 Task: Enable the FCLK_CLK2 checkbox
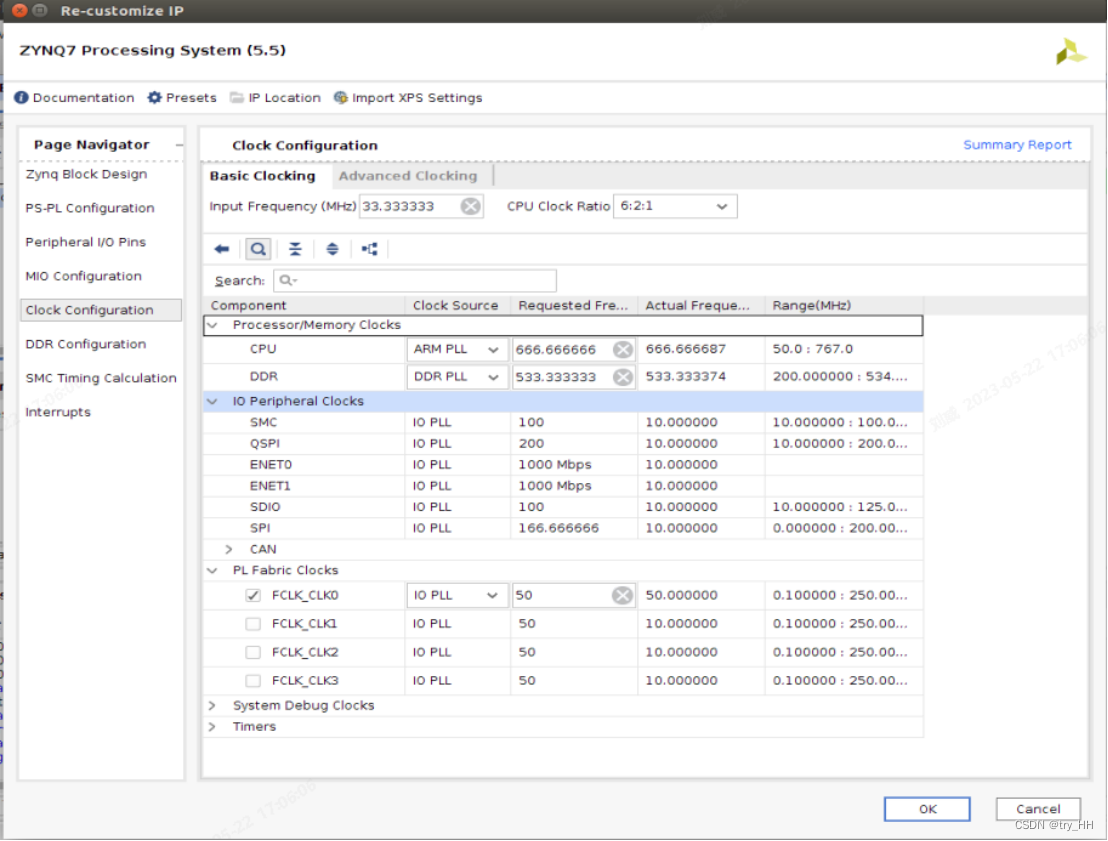253,652
